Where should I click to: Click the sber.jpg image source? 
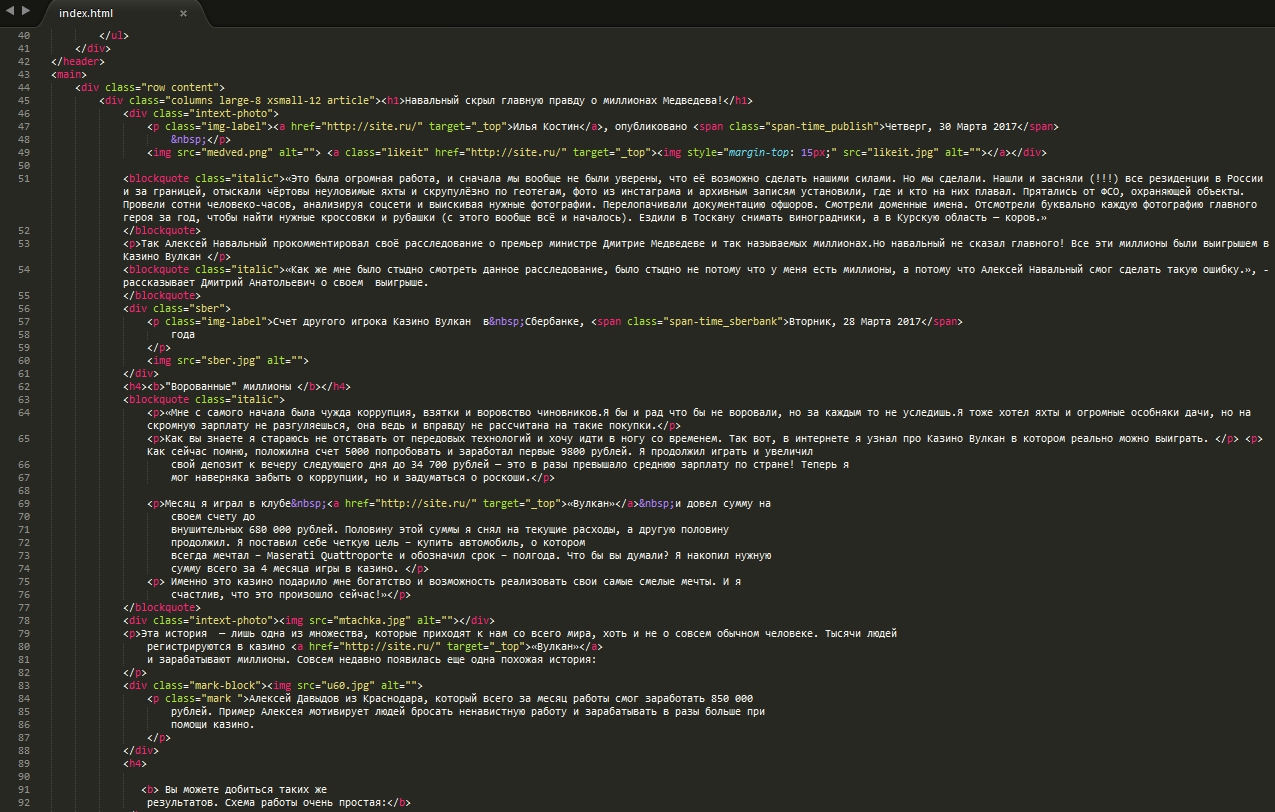coord(233,360)
